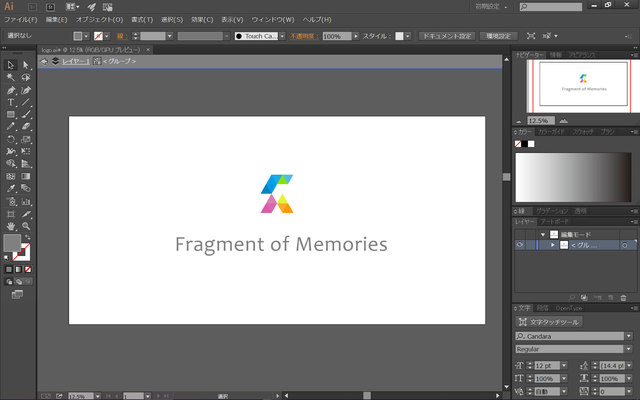Switch to the アートボード panel tab

[x=554, y=222]
